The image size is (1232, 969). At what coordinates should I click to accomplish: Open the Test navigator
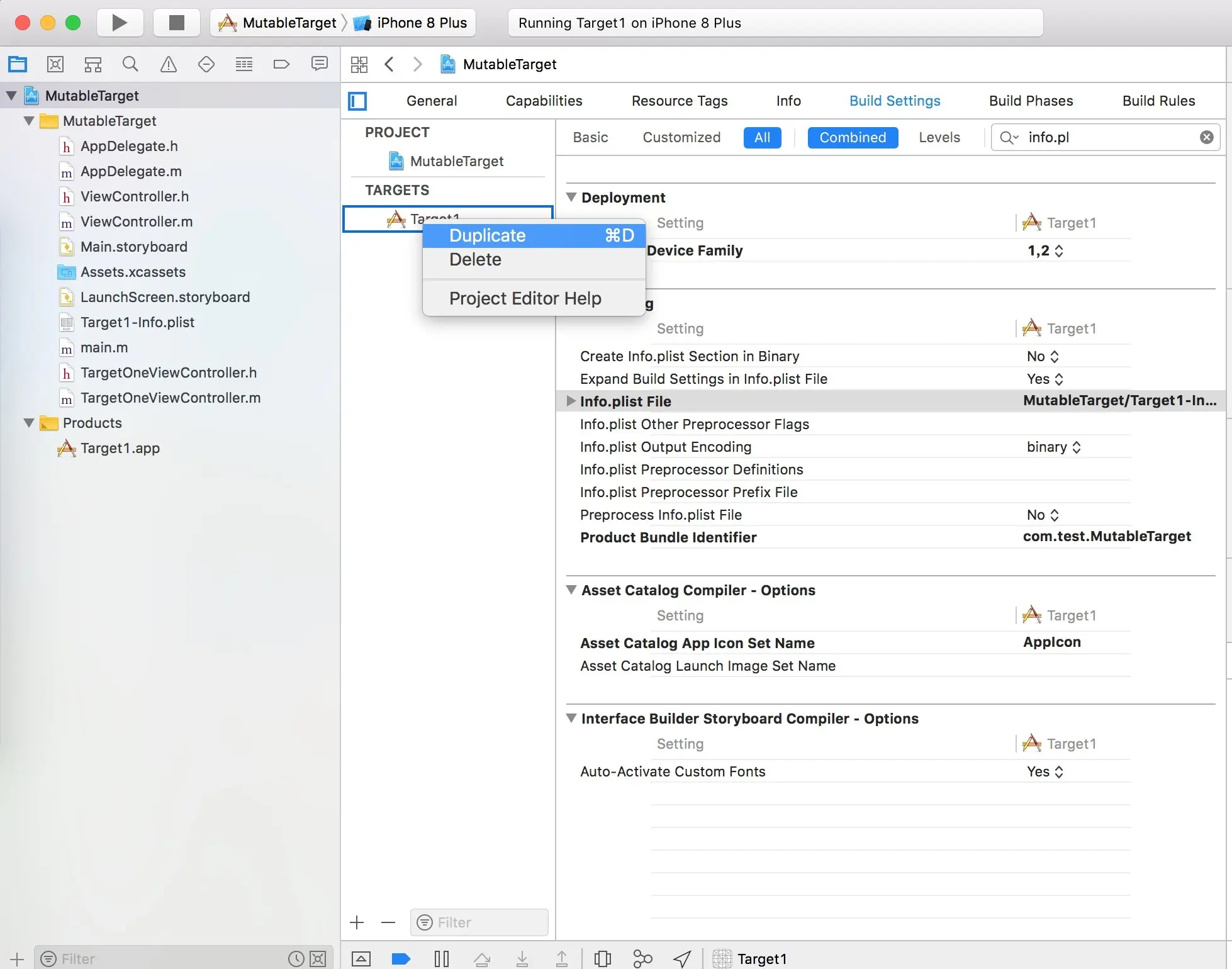pyautogui.click(x=206, y=64)
